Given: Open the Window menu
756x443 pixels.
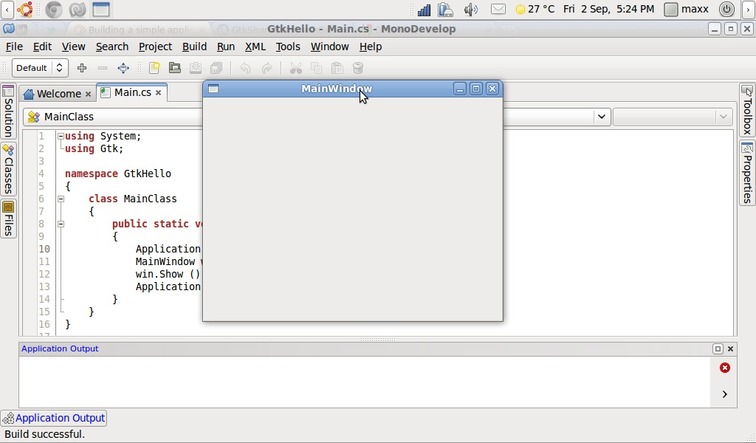Looking at the screenshot, I should pos(329,47).
